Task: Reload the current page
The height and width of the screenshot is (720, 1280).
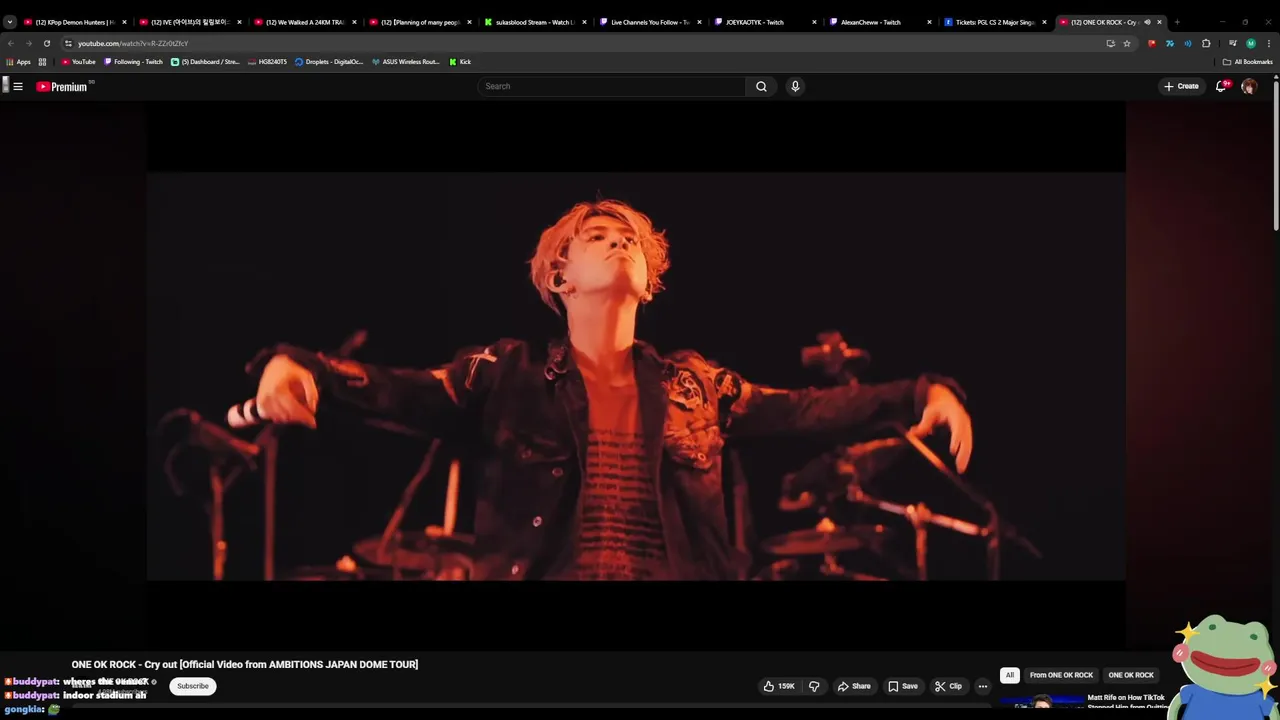Action: pyautogui.click(x=46, y=43)
